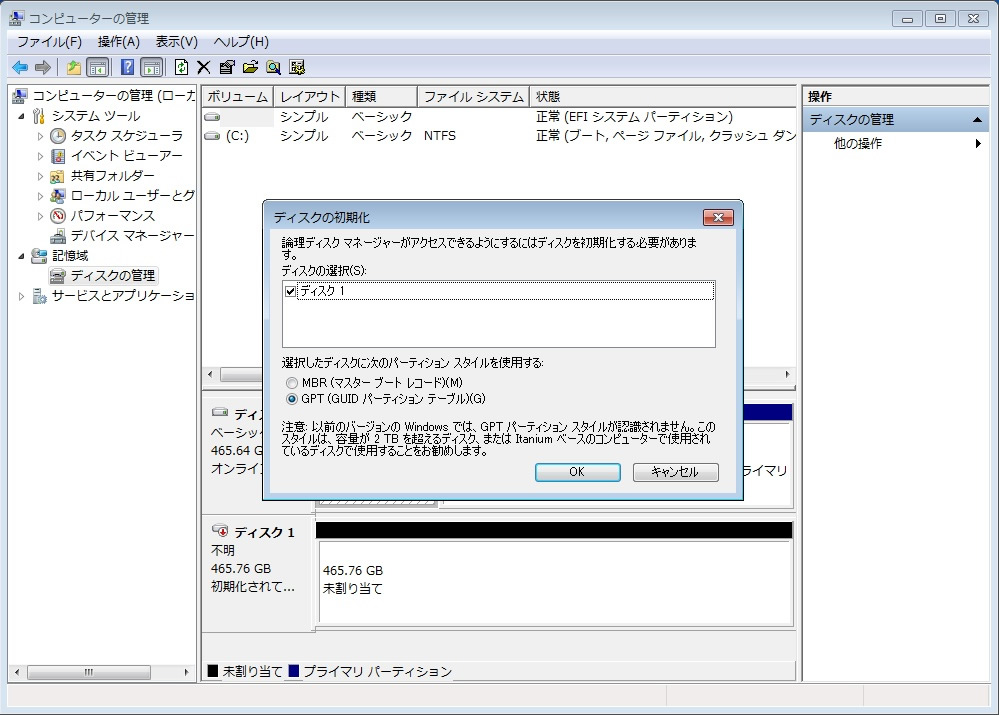The width and height of the screenshot is (999, 715).
Task: Expand the タスク スケジューラ node arrow
Action: coord(40,136)
